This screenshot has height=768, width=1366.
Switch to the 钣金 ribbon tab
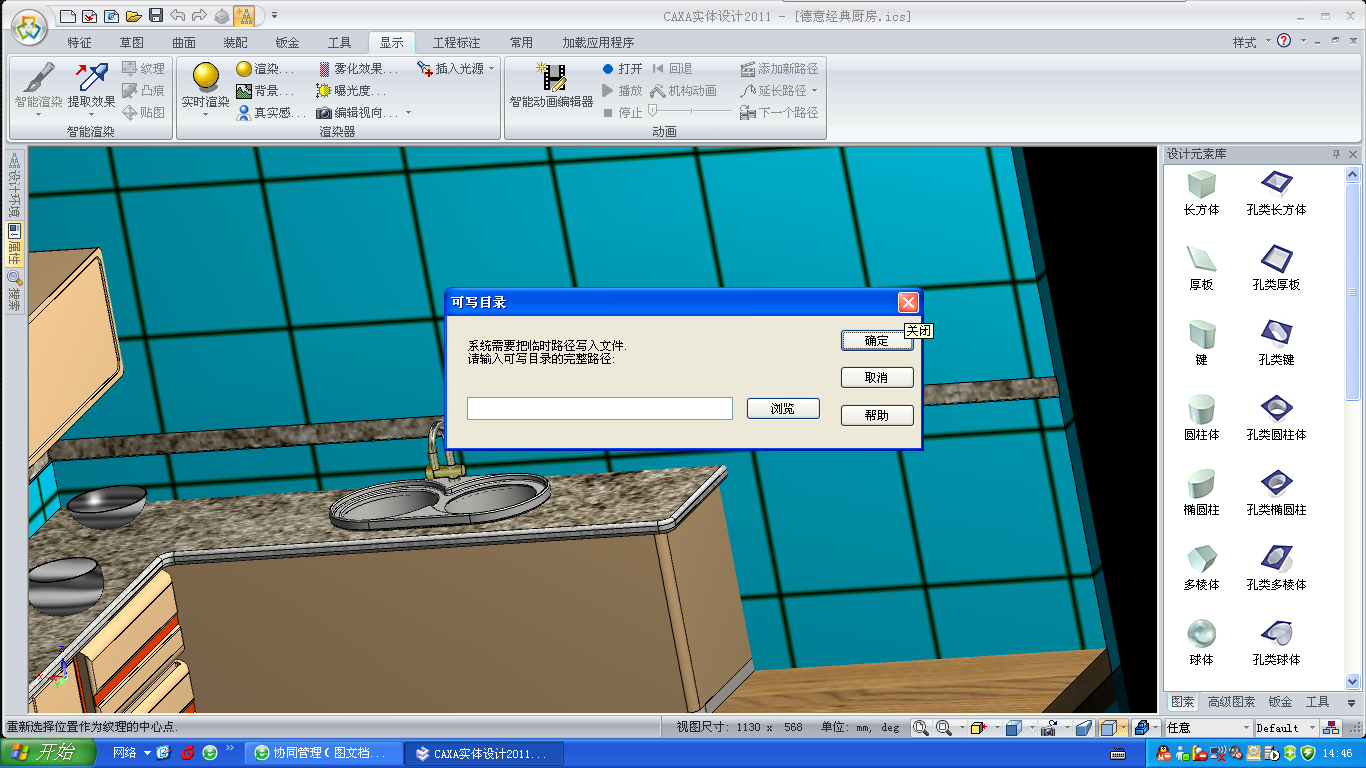[287, 43]
